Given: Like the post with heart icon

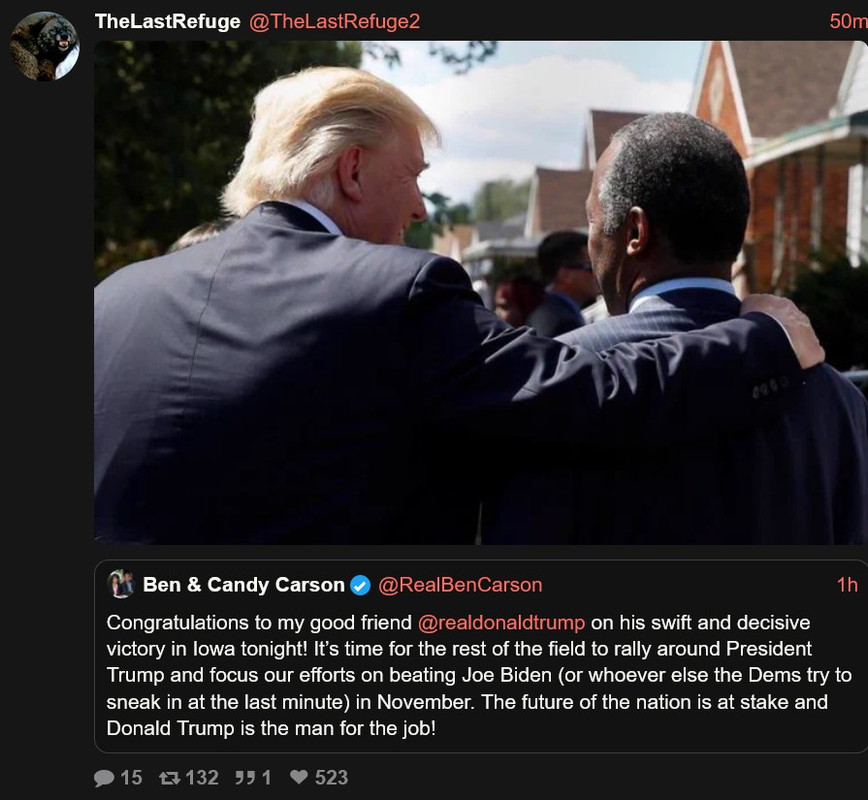Looking at the screenshot, I should 299,777.
